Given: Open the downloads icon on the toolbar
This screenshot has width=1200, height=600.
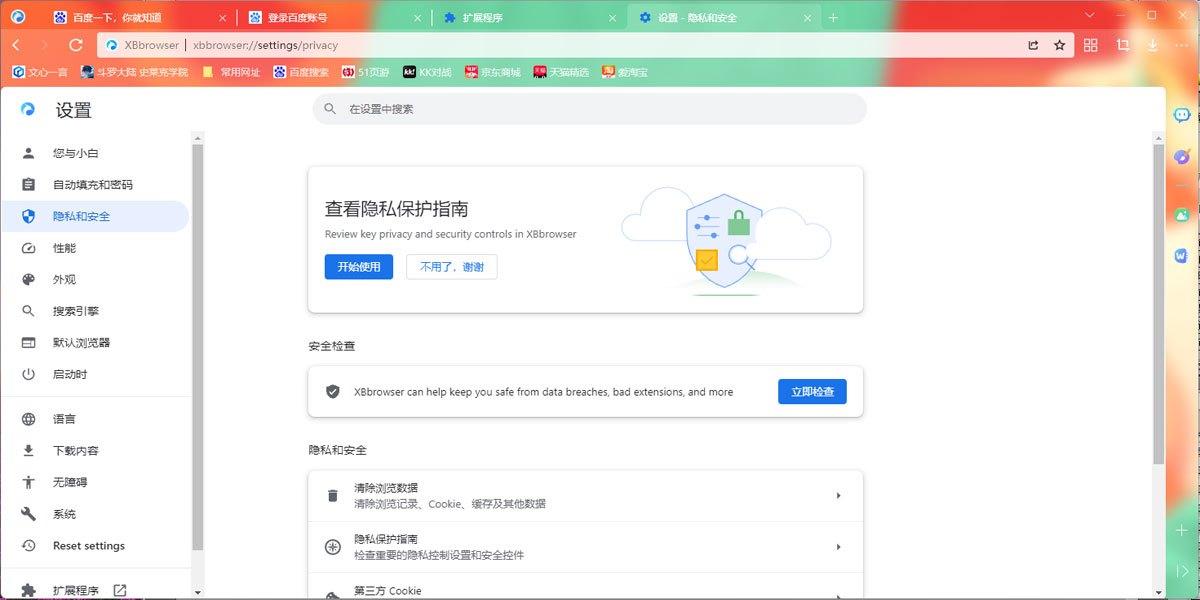Looking at the screenshot, I should click(x=1153, y=45).
